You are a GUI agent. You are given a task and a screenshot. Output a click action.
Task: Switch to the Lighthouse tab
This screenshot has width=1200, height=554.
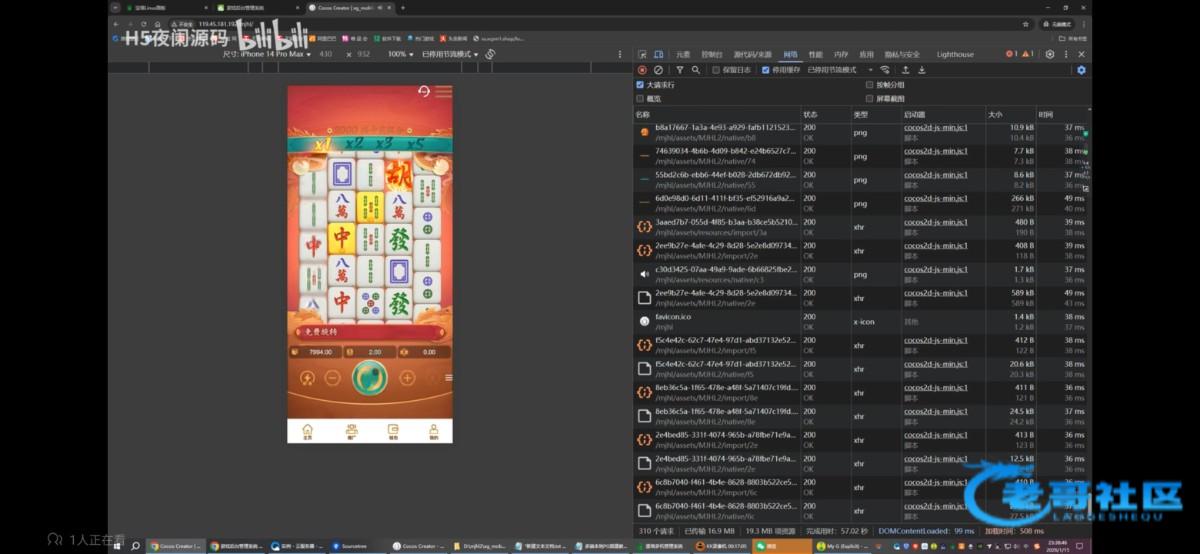954,54
